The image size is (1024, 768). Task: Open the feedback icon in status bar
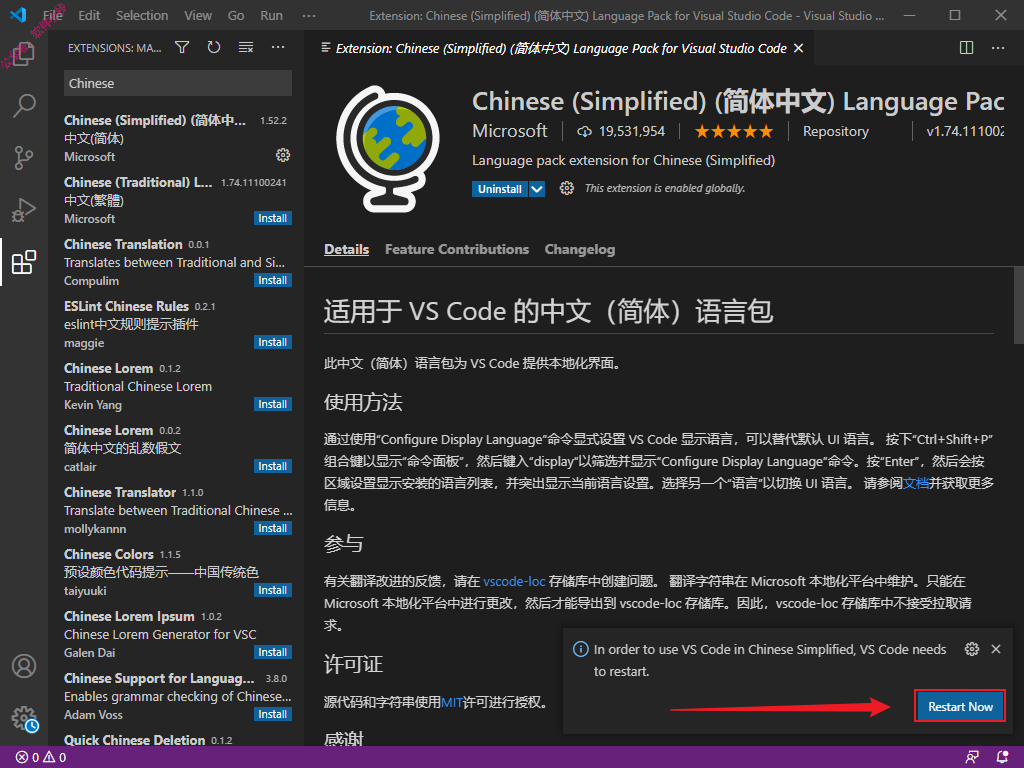tap(972, 758)
